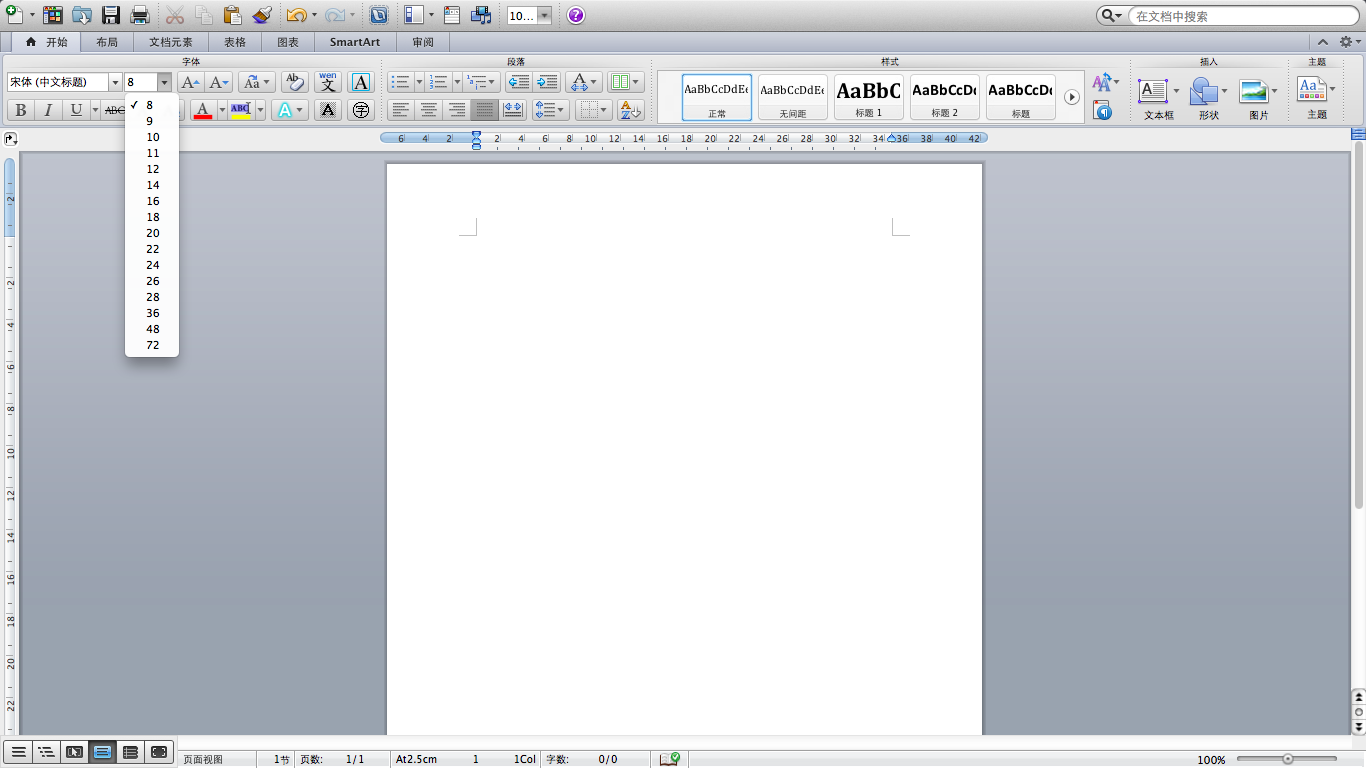Apply the 标题 1 style
This screenshot has height=768, width=1366.
(x=868, y=97)
